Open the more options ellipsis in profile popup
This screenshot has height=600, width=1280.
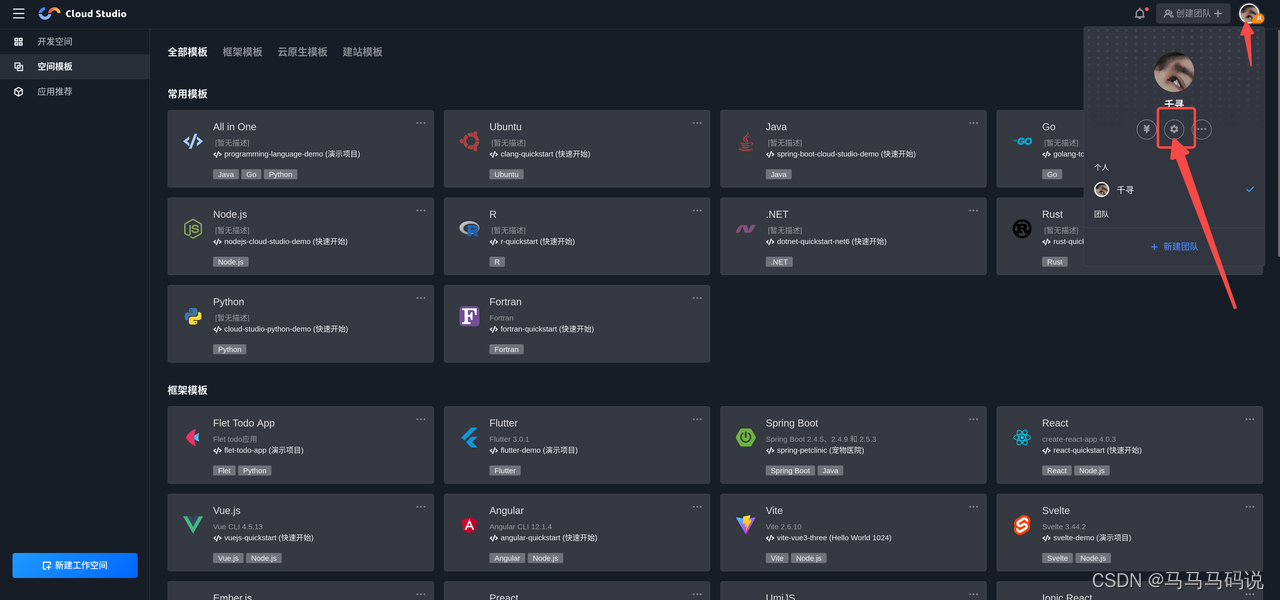(x=1202, y=129)
